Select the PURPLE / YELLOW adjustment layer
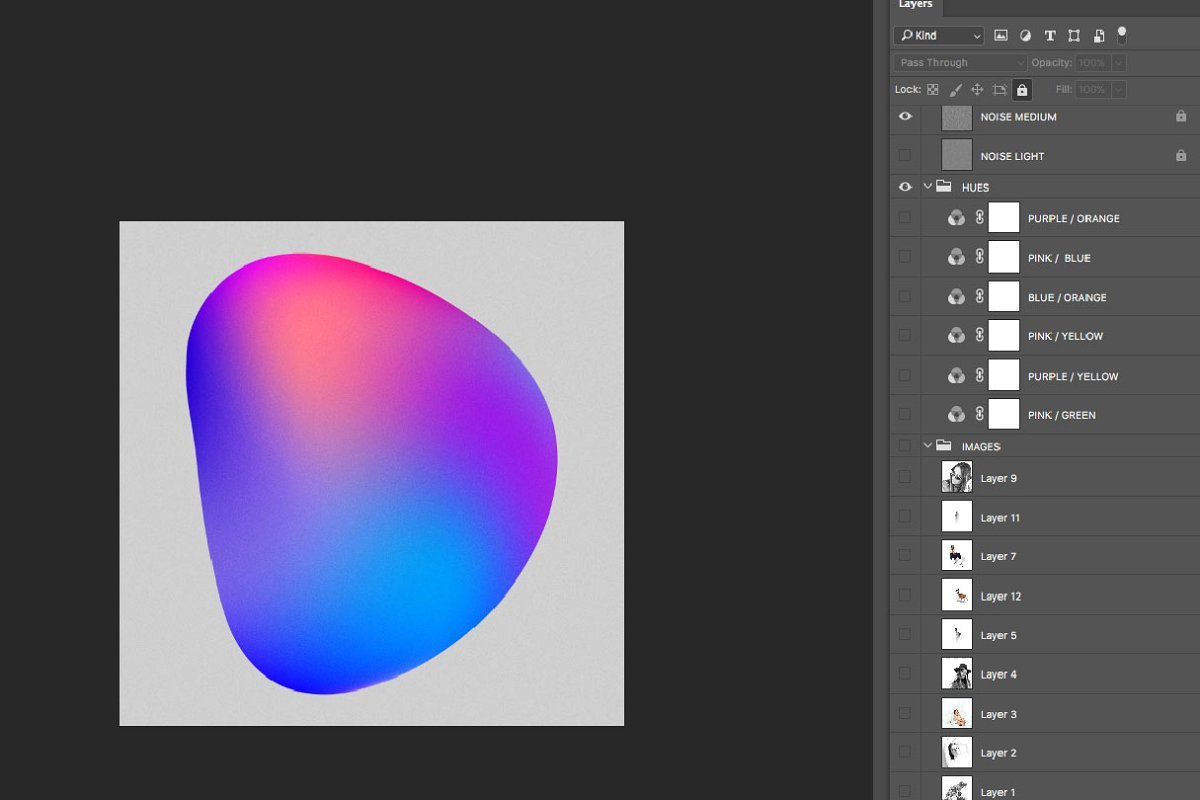The width and height of the screenshot is (1200, 800). (x=1073, y=376)
